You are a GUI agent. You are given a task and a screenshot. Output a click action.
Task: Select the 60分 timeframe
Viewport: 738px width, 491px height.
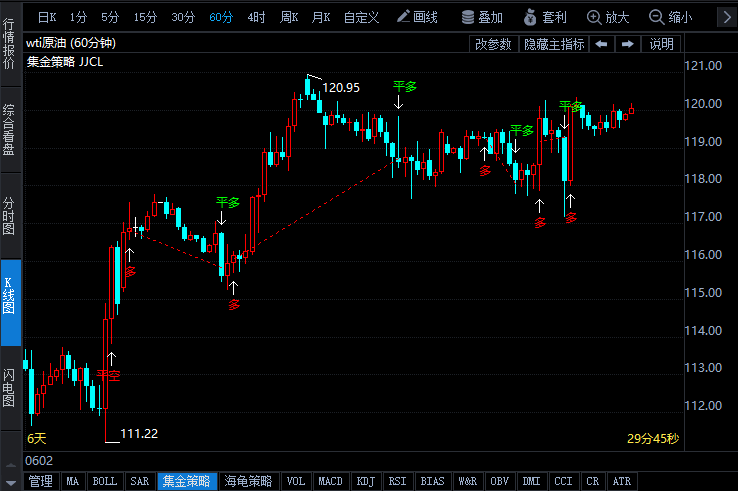(x=221, y=17)
